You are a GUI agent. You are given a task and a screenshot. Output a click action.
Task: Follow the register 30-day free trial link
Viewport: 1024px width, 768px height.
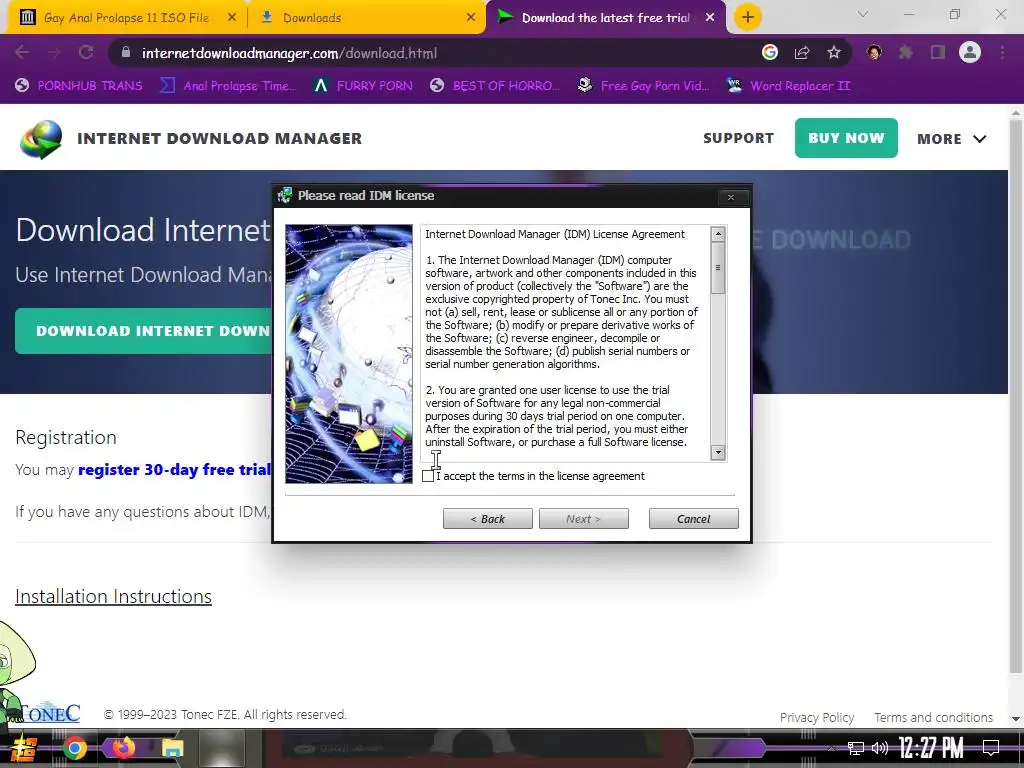point(174,470)
